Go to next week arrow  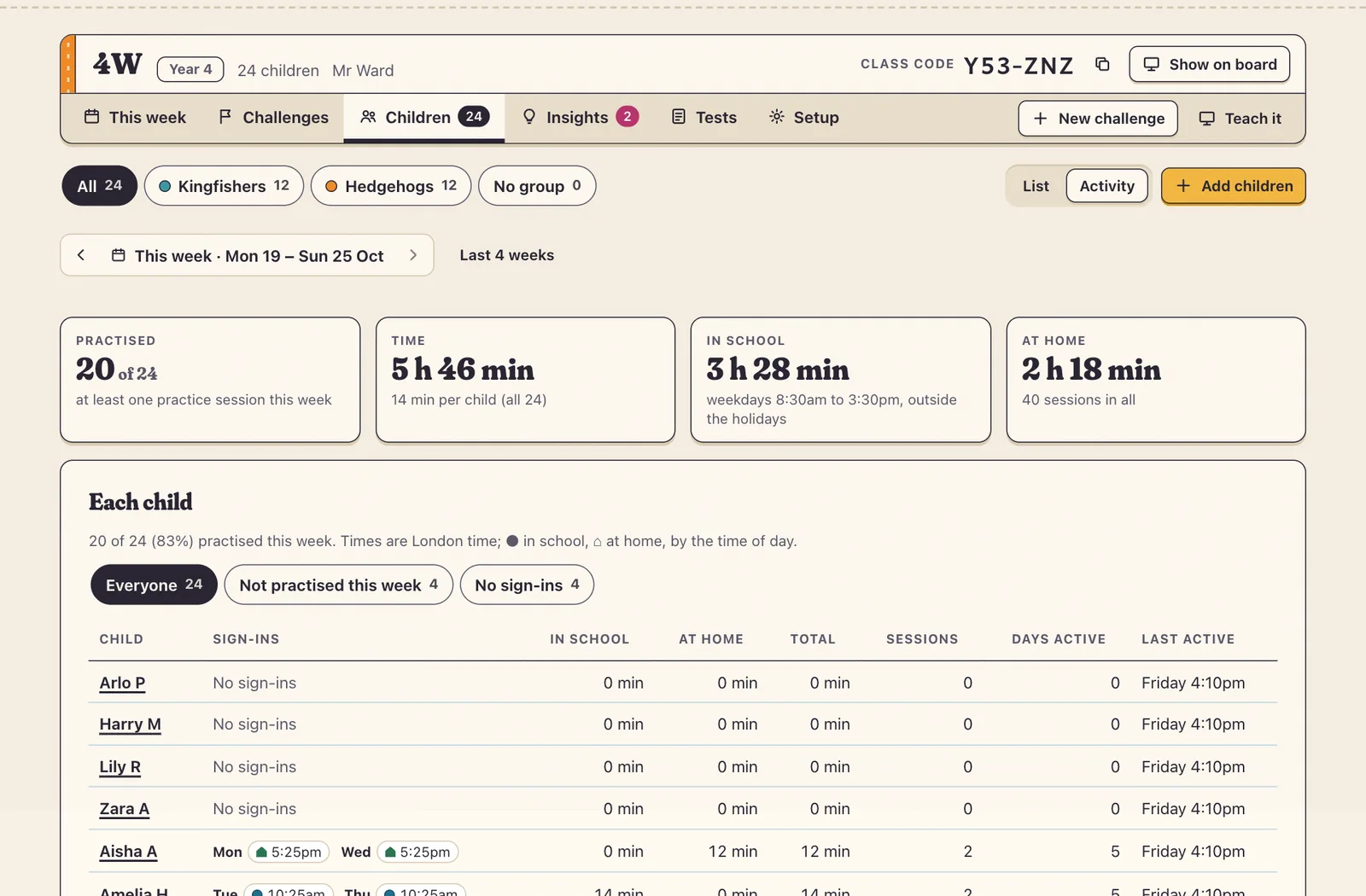click(413, 255)
